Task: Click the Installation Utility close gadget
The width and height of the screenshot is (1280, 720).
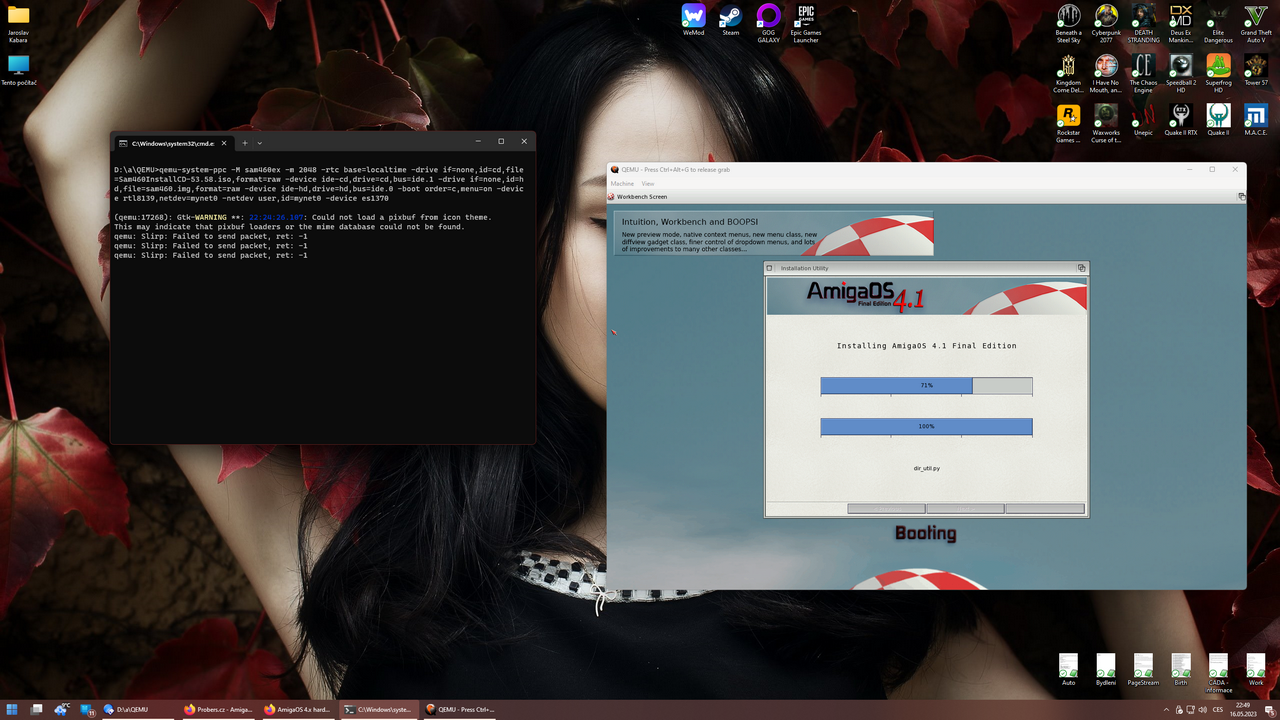Action: (x=769, y=268)
